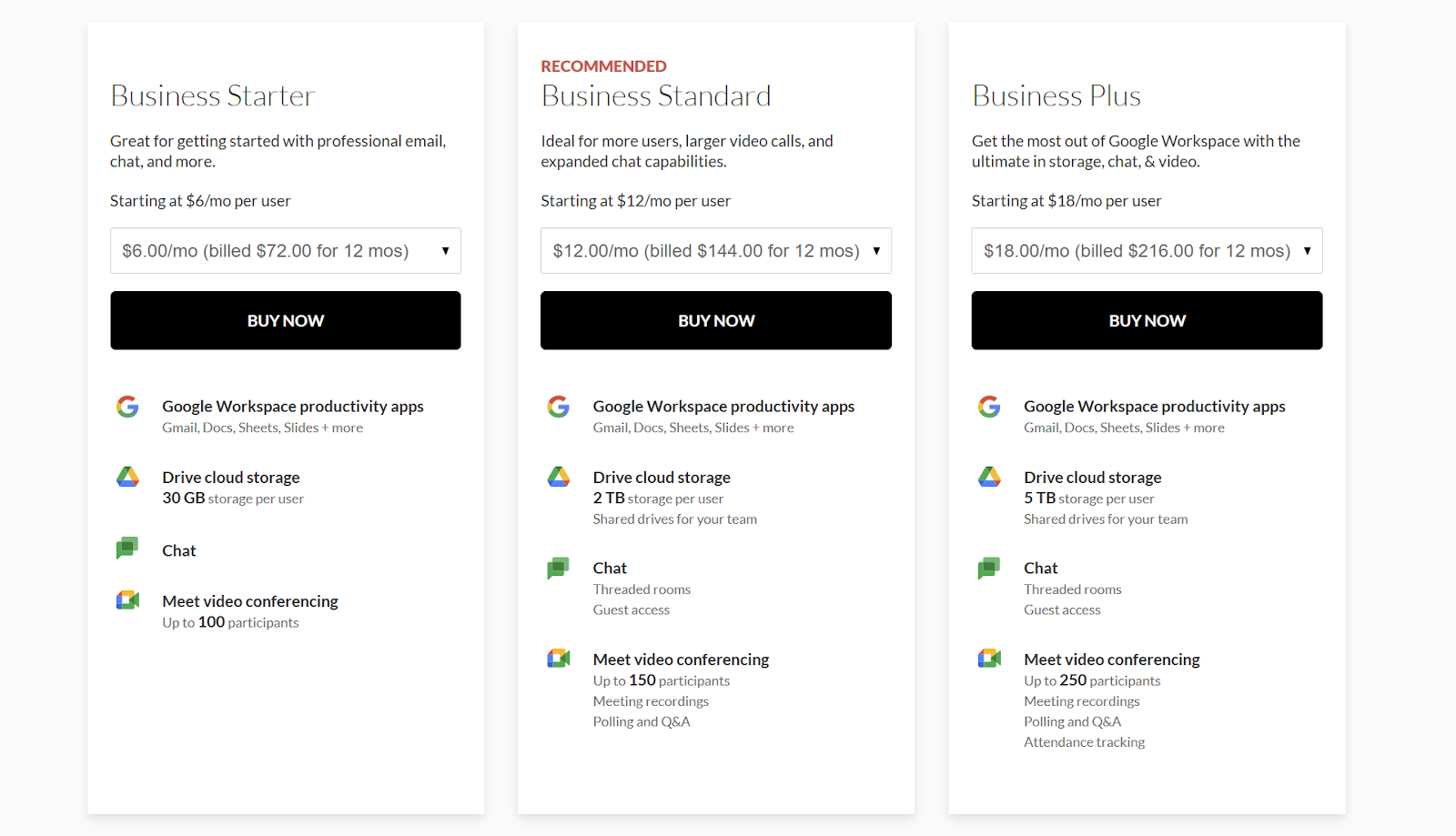Click the Chat icon in Business Standard

pos(558,569)
